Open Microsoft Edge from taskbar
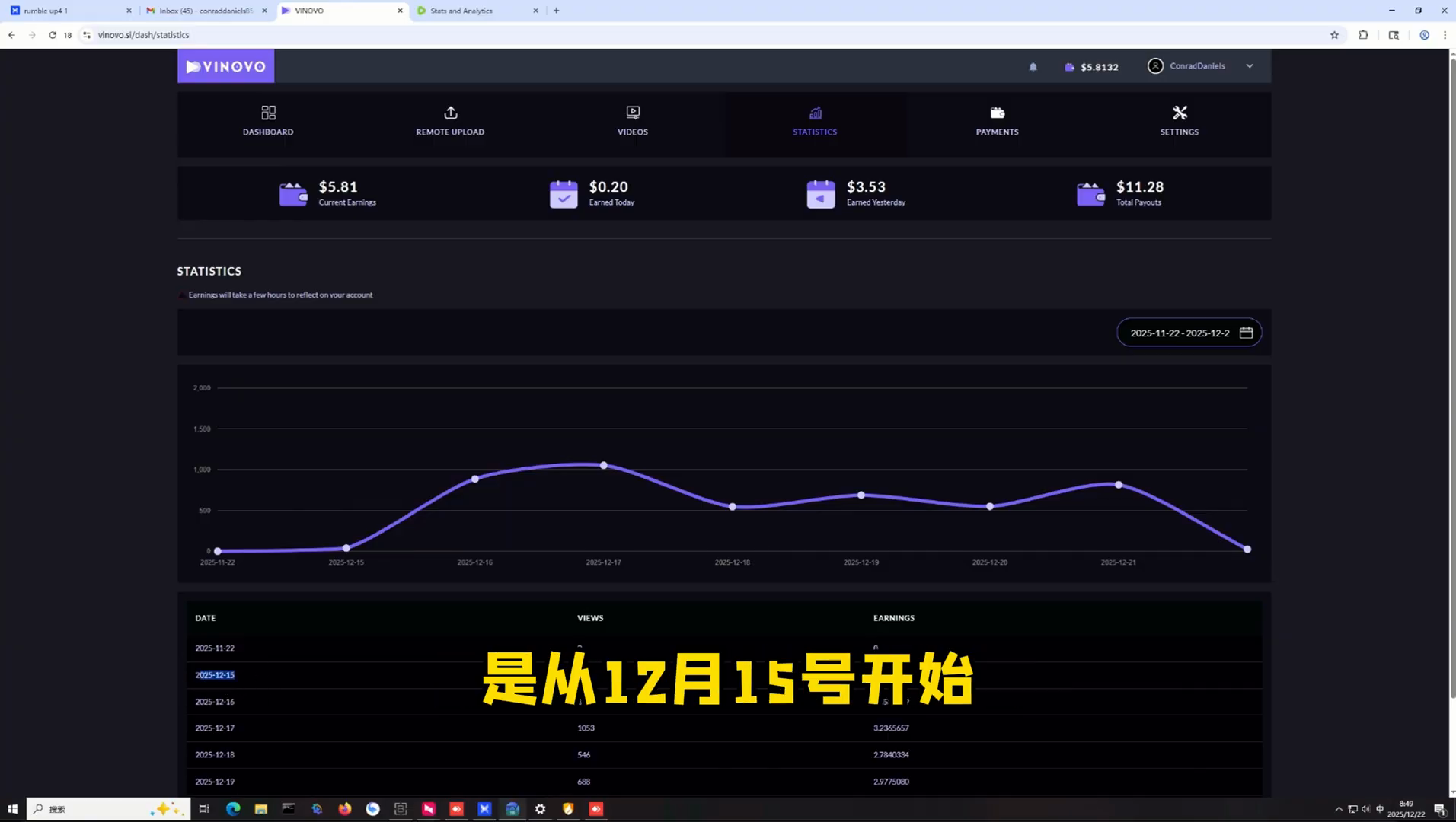 click(x=233, y=809)
